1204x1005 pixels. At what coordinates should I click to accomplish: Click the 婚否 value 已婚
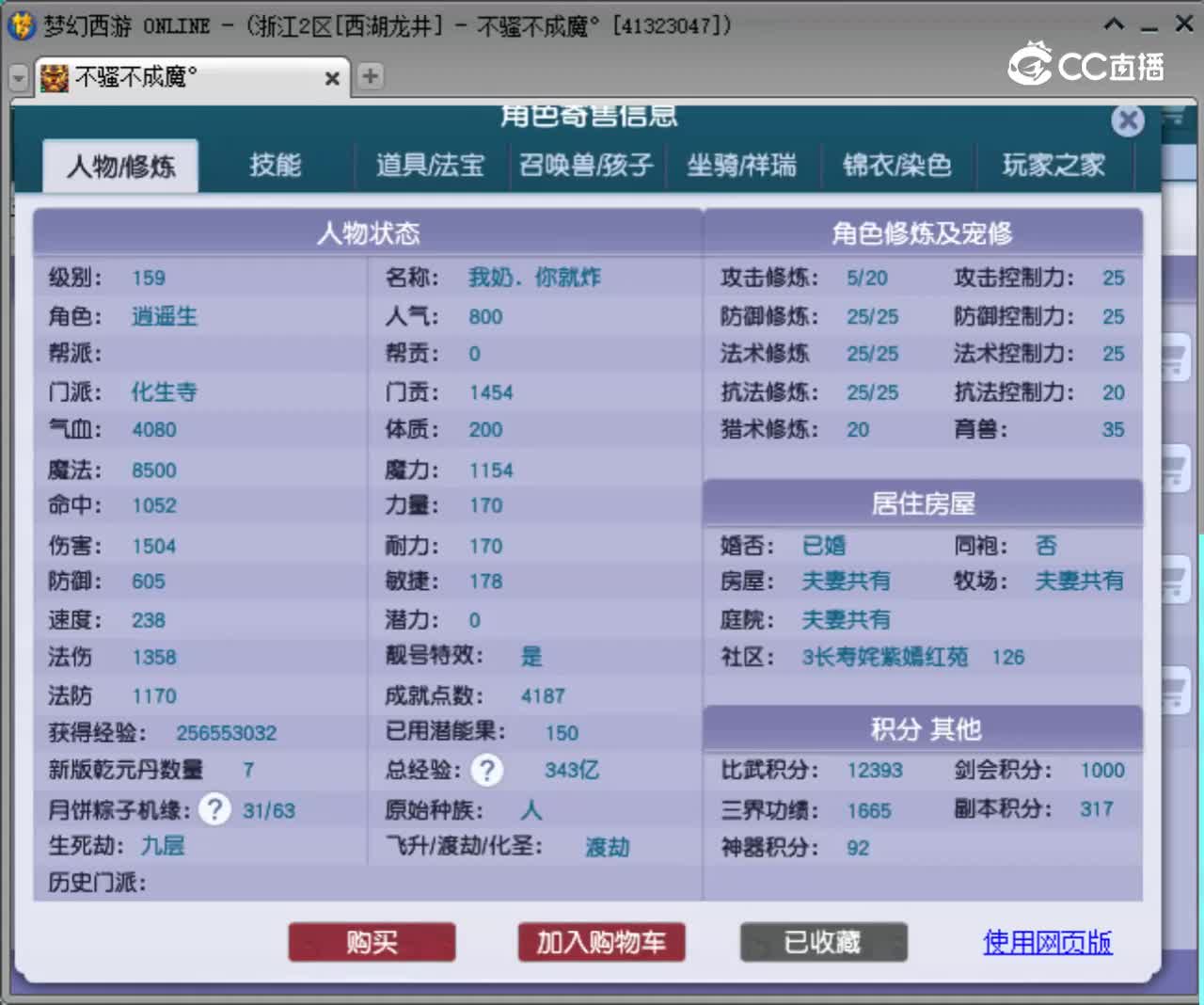824,546
